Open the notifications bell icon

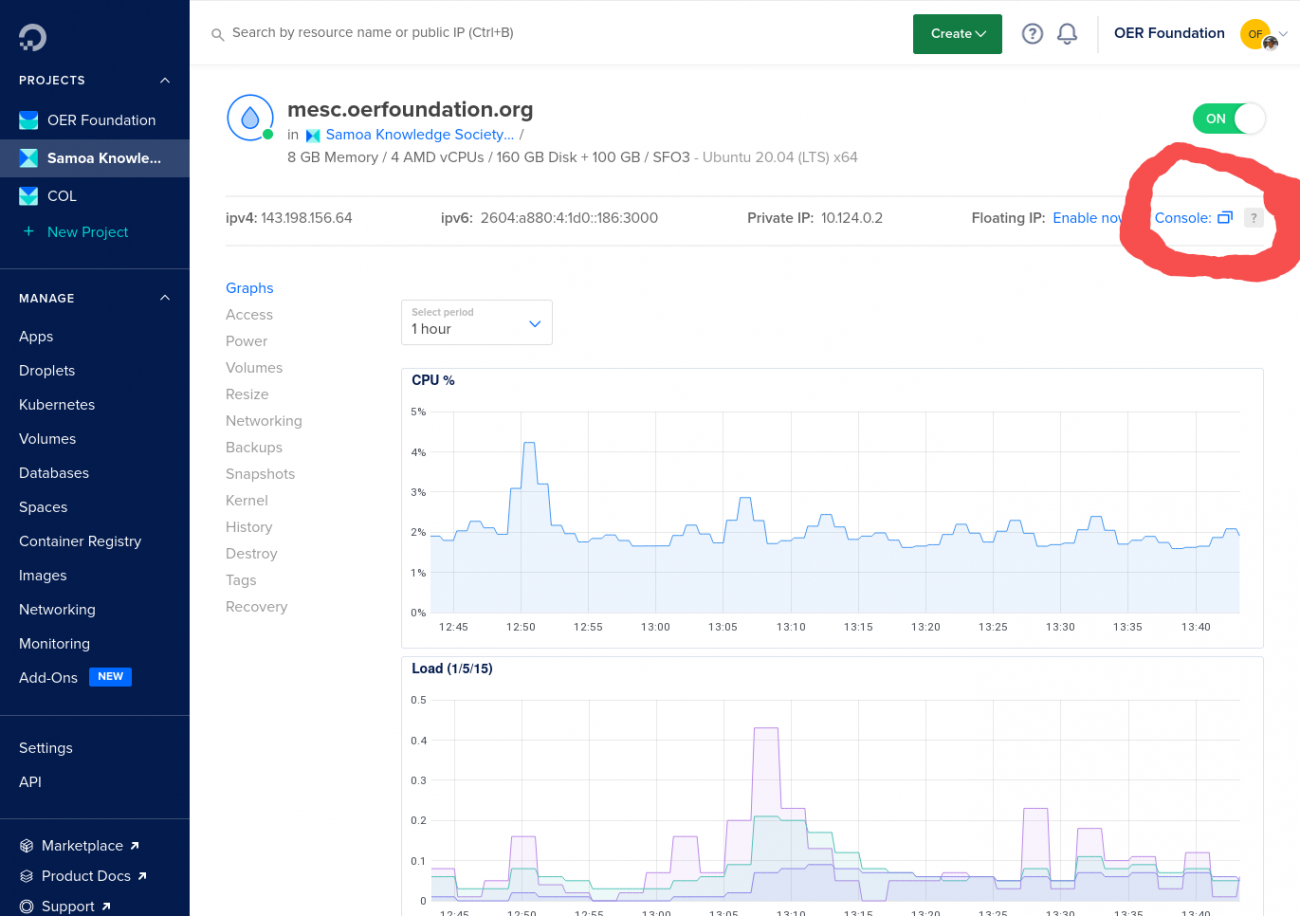[1067, 34]
